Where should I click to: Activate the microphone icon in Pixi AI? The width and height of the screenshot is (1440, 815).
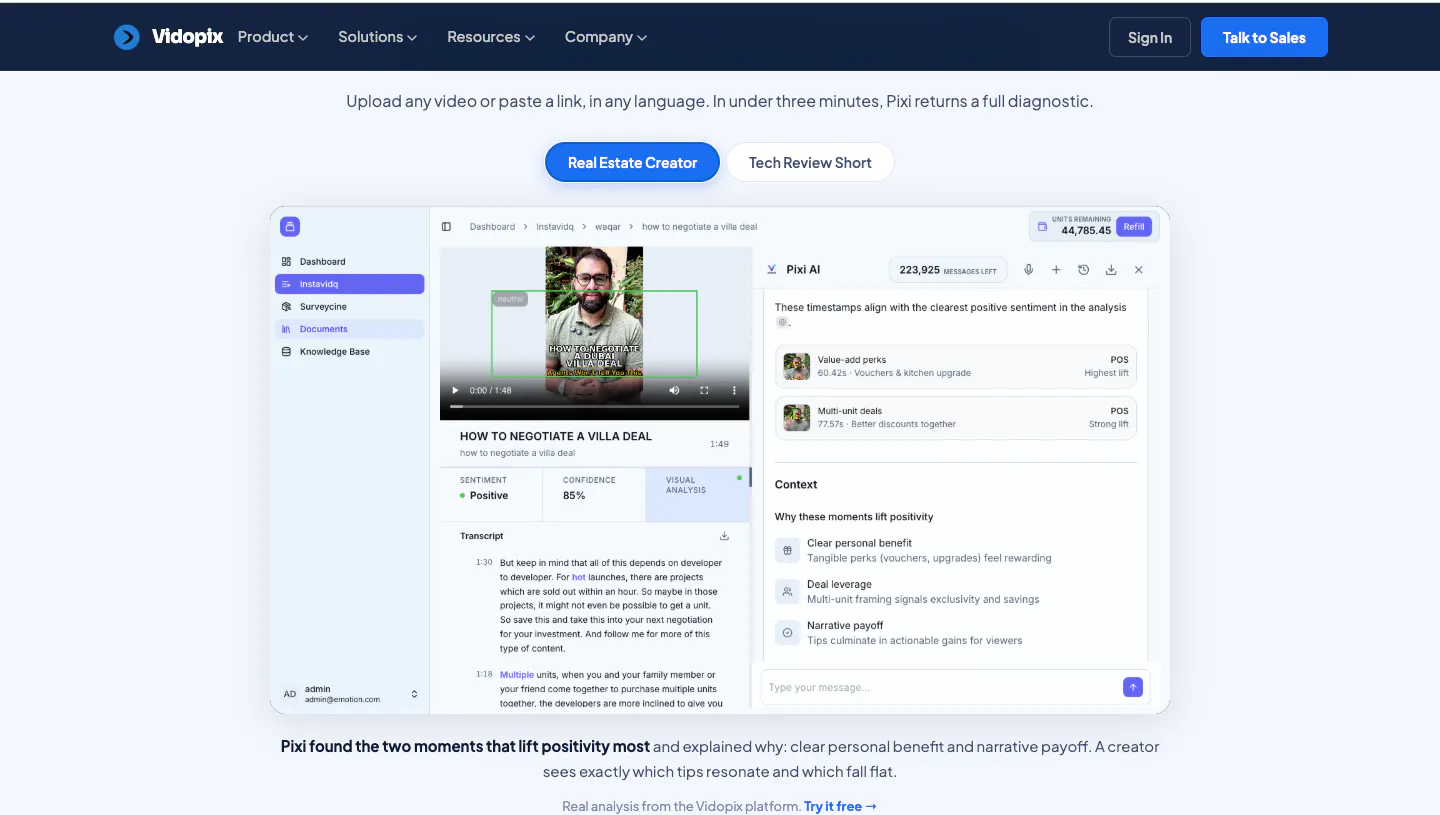[x=1028, y=270]
